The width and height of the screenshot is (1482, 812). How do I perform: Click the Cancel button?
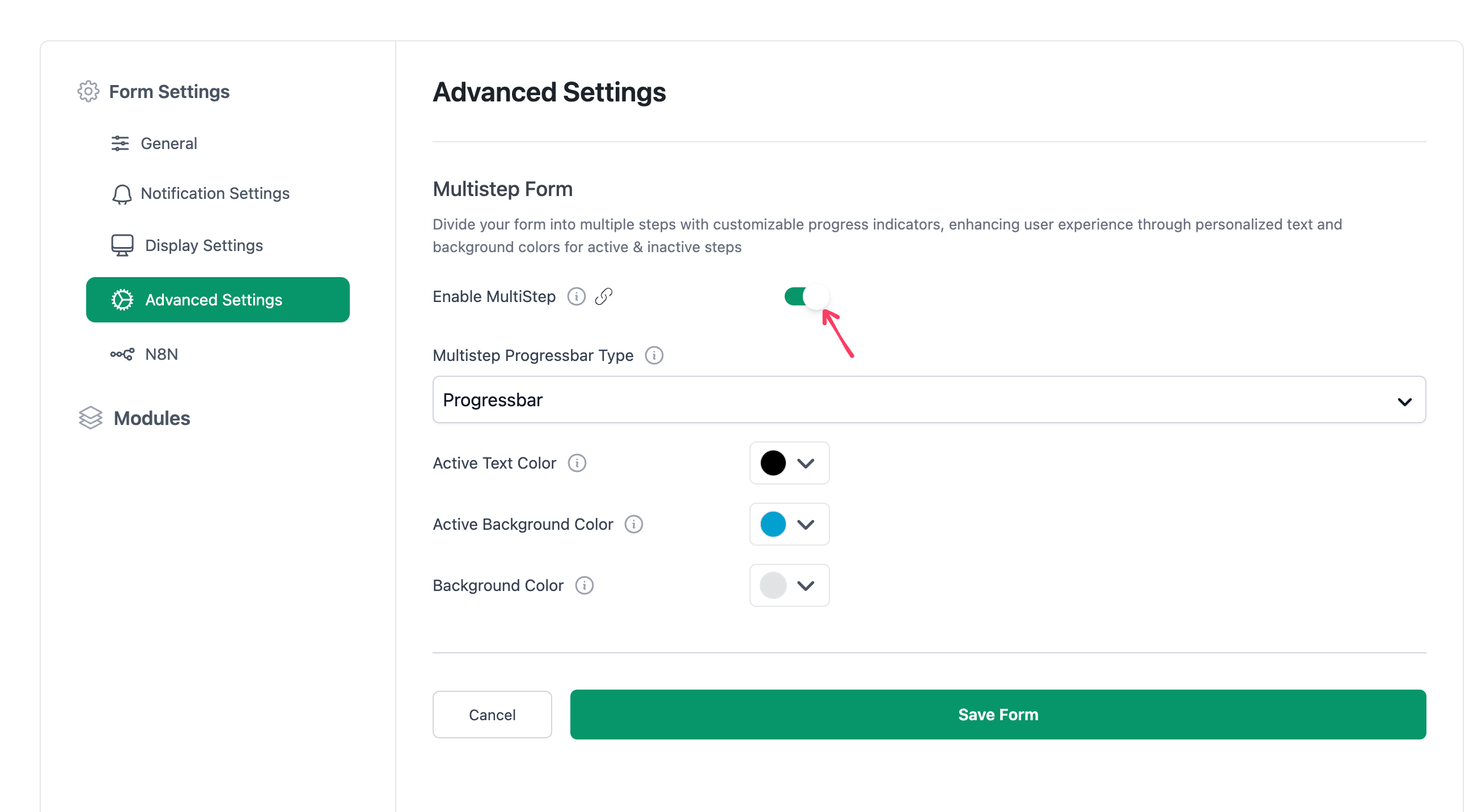tap(492, 715)
